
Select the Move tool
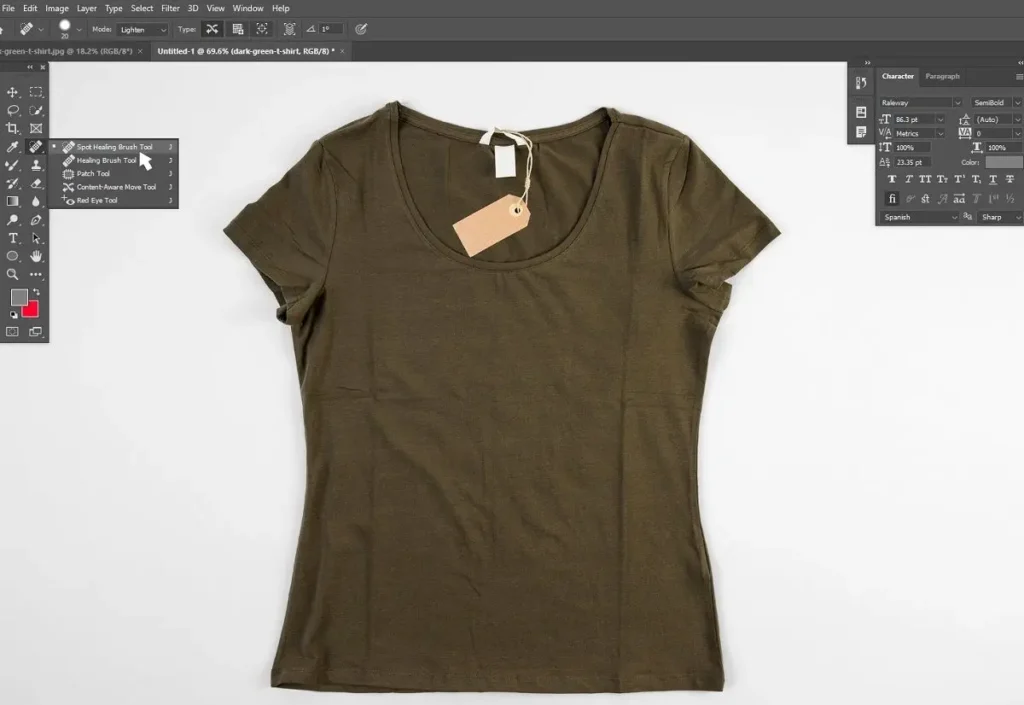point(13,92)
